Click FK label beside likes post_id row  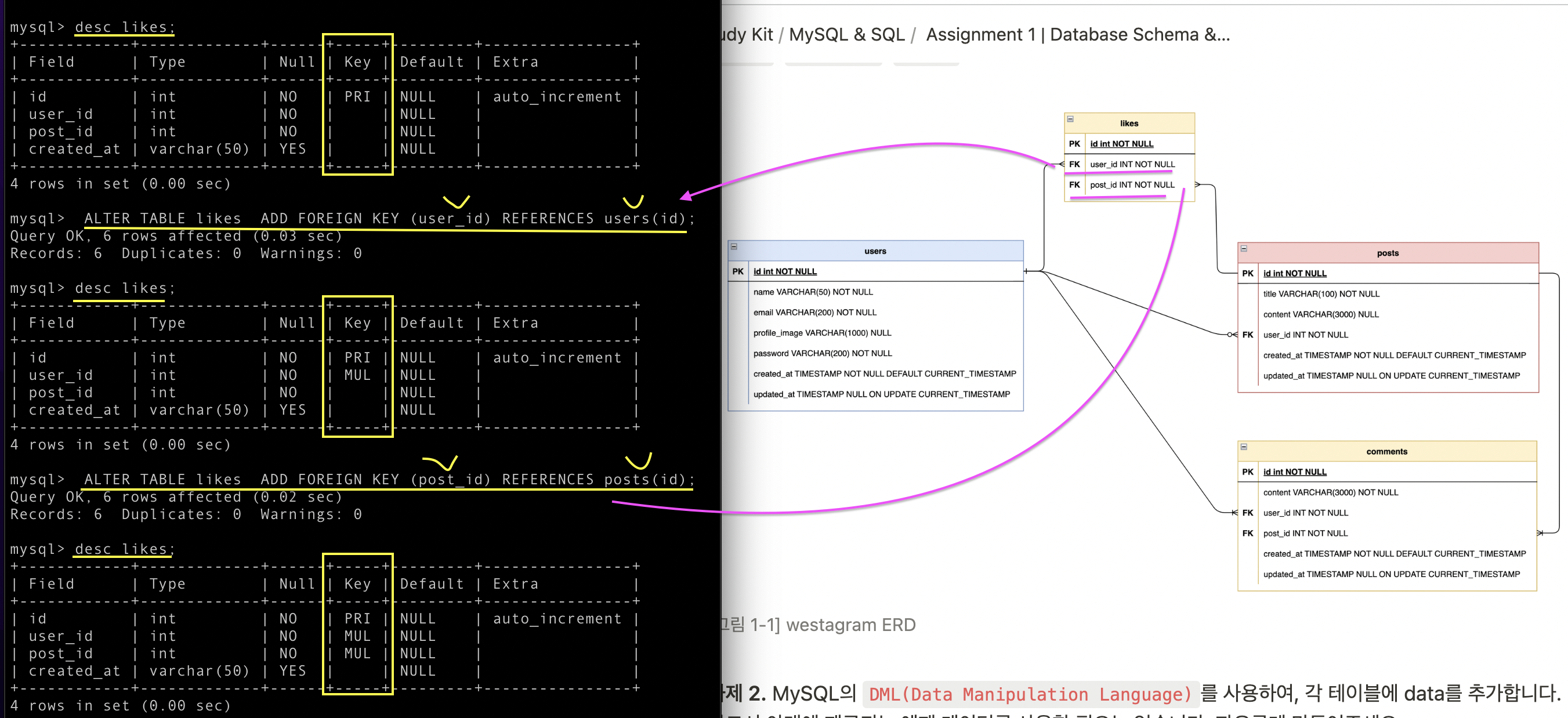(x=1074, y=185)
